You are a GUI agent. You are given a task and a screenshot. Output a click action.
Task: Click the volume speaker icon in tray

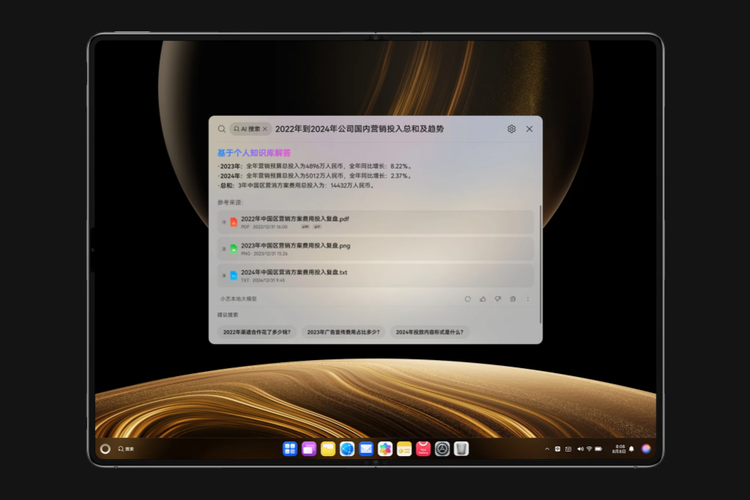coord(580,449)
